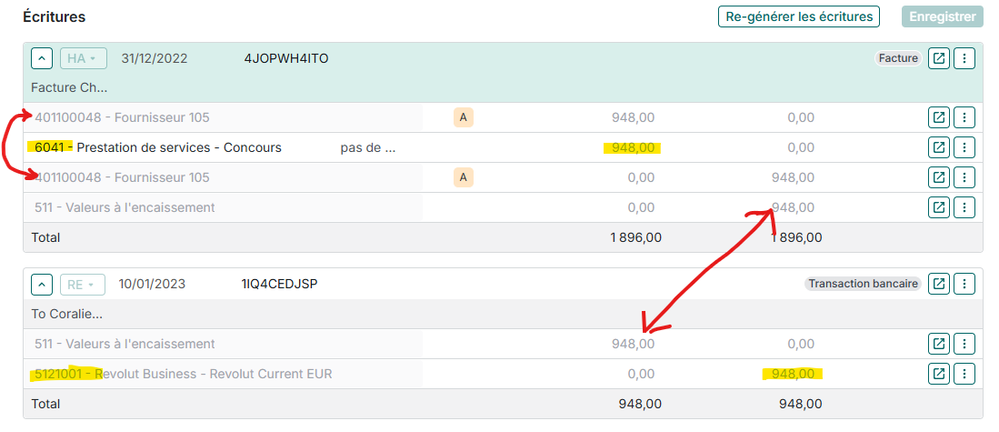Click the A badge on first Fournisseur 105 row
The height and width of the screenshot is (432, 999).
464,118
